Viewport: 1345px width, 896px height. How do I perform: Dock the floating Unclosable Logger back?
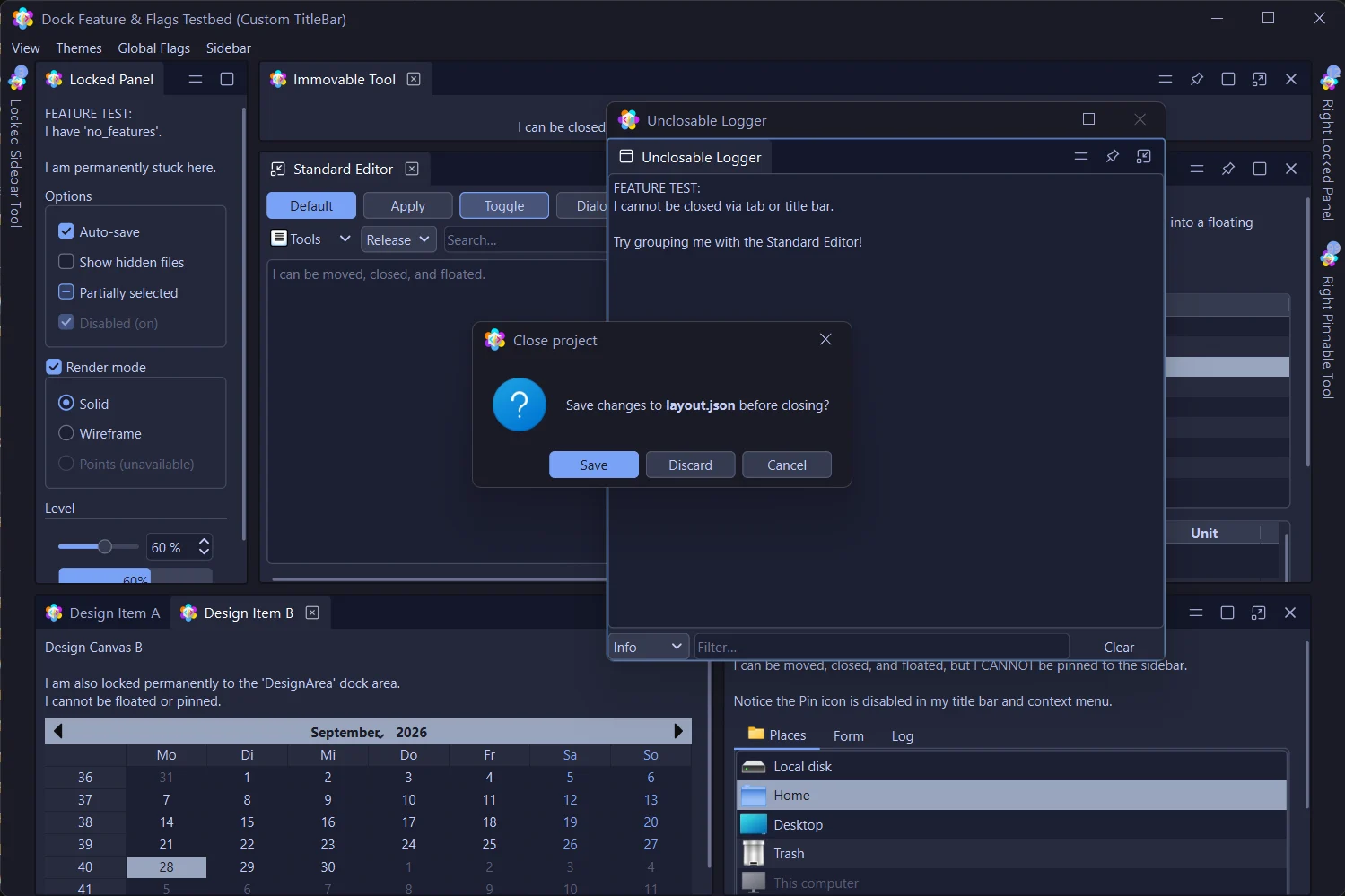[1144, 156]
